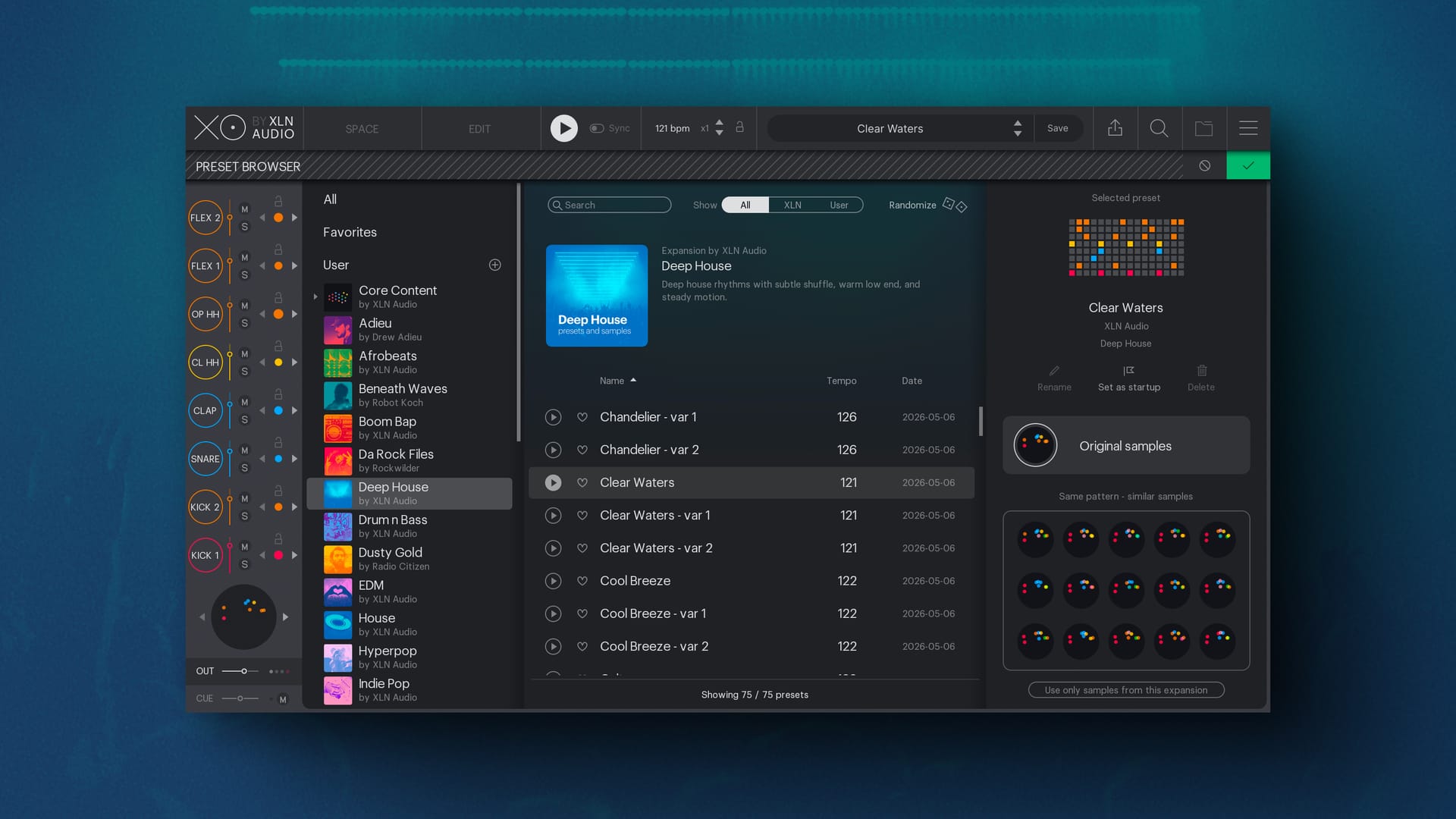Open the search magnifier icon in top bar
1456x819 pixels.
tap(1159, 128)
